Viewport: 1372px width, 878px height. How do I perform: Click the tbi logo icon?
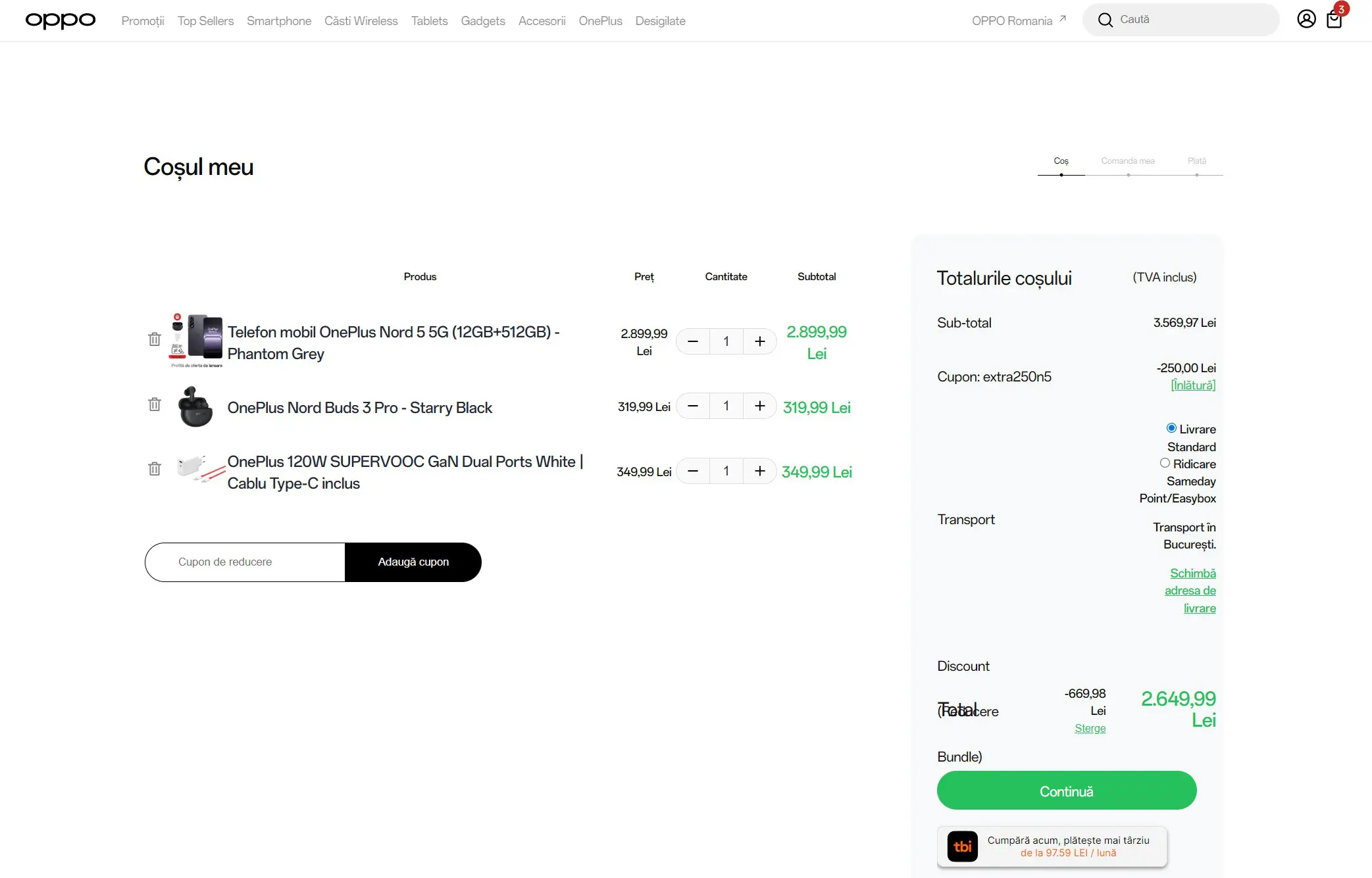[x=962, y=846]
